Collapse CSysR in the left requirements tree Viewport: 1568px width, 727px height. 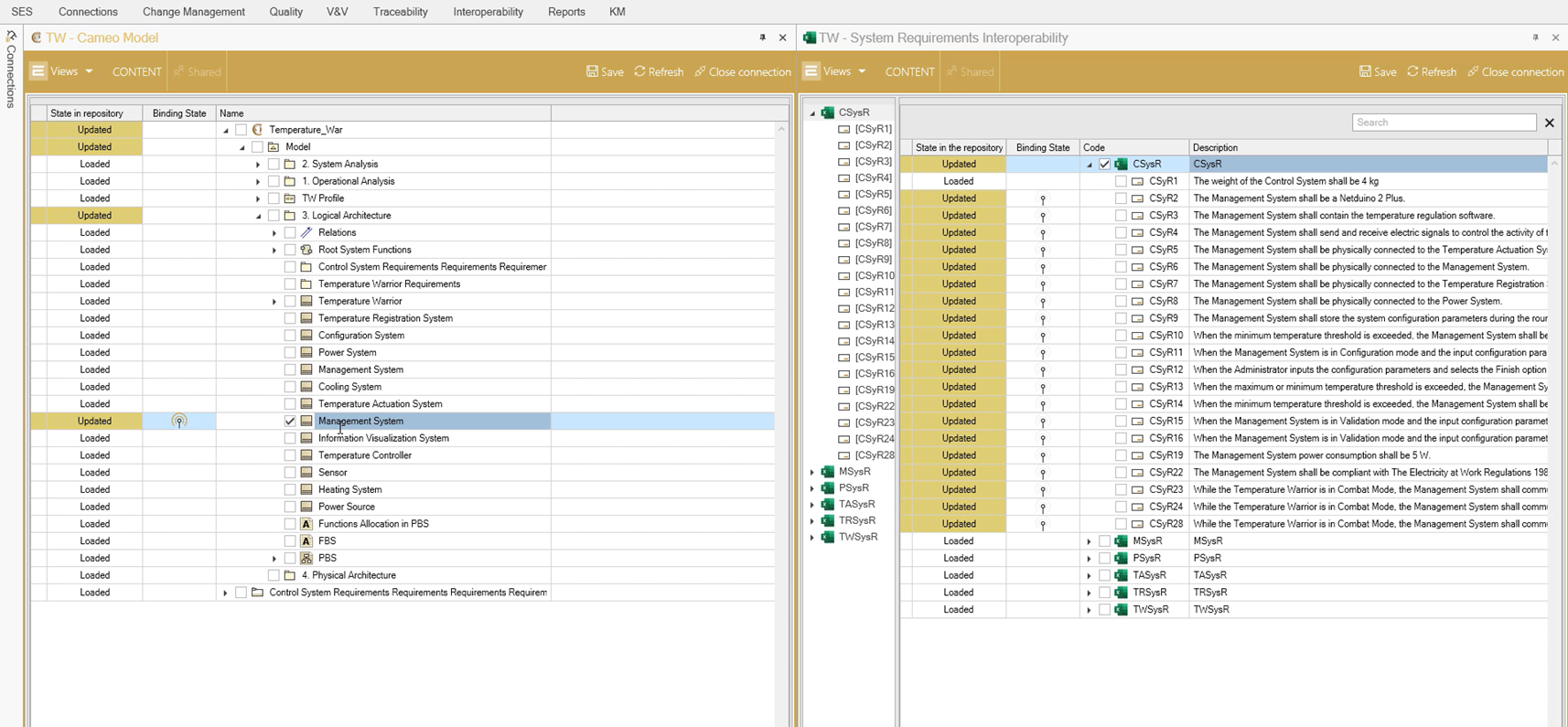coord(812,113)
